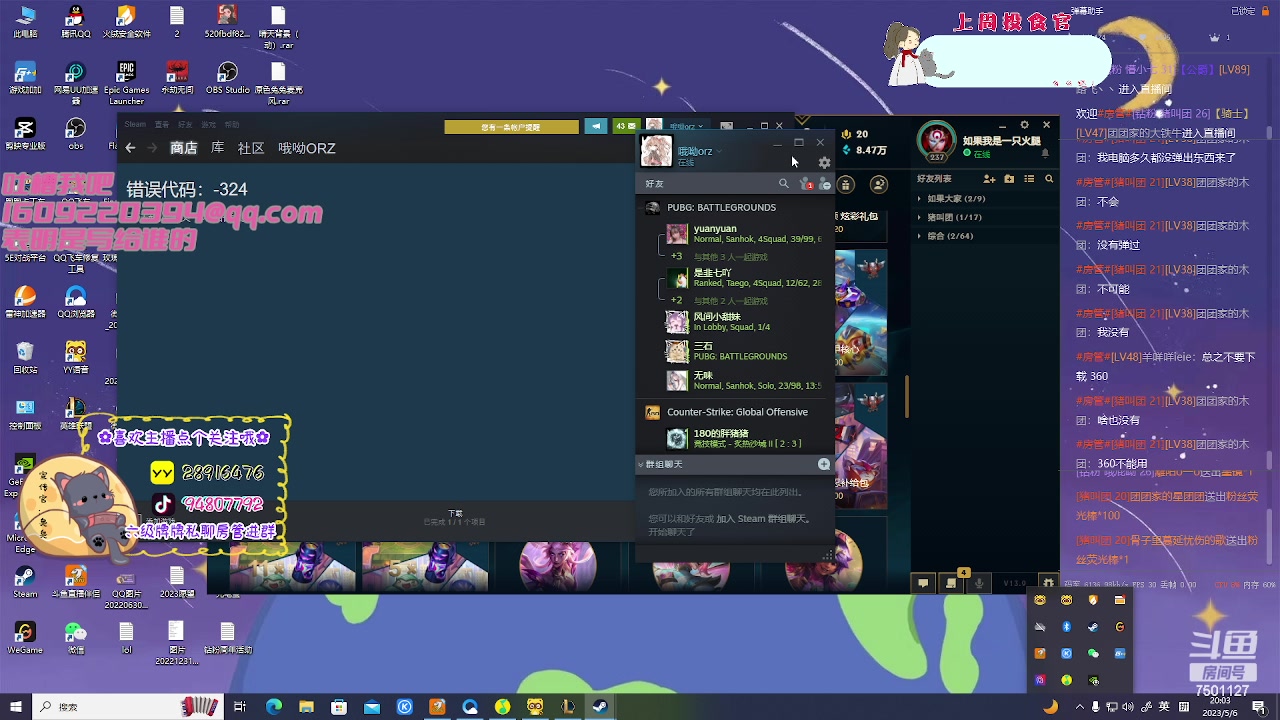Open Microsoft Edge from taskbar
The width and height of the screenshot is (1280, 720).
tap(273, 707)
